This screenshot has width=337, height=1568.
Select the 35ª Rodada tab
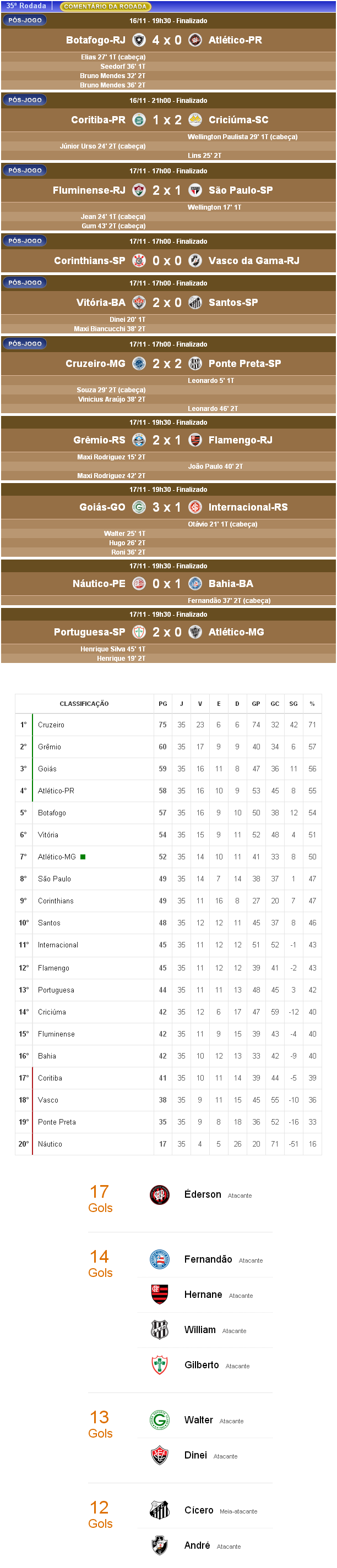tap(26, 6)
